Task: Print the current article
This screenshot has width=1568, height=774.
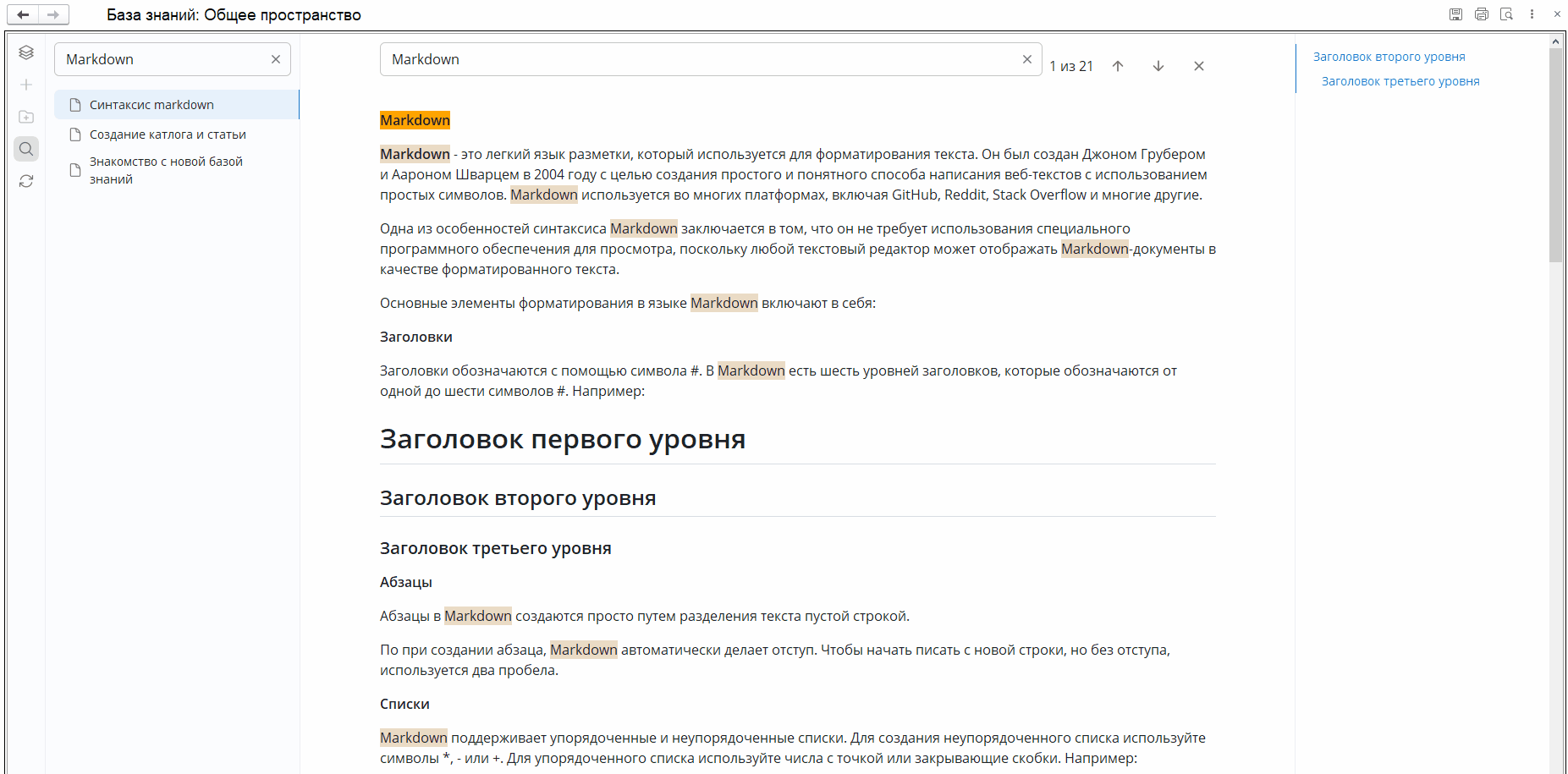Action: 1482,14
